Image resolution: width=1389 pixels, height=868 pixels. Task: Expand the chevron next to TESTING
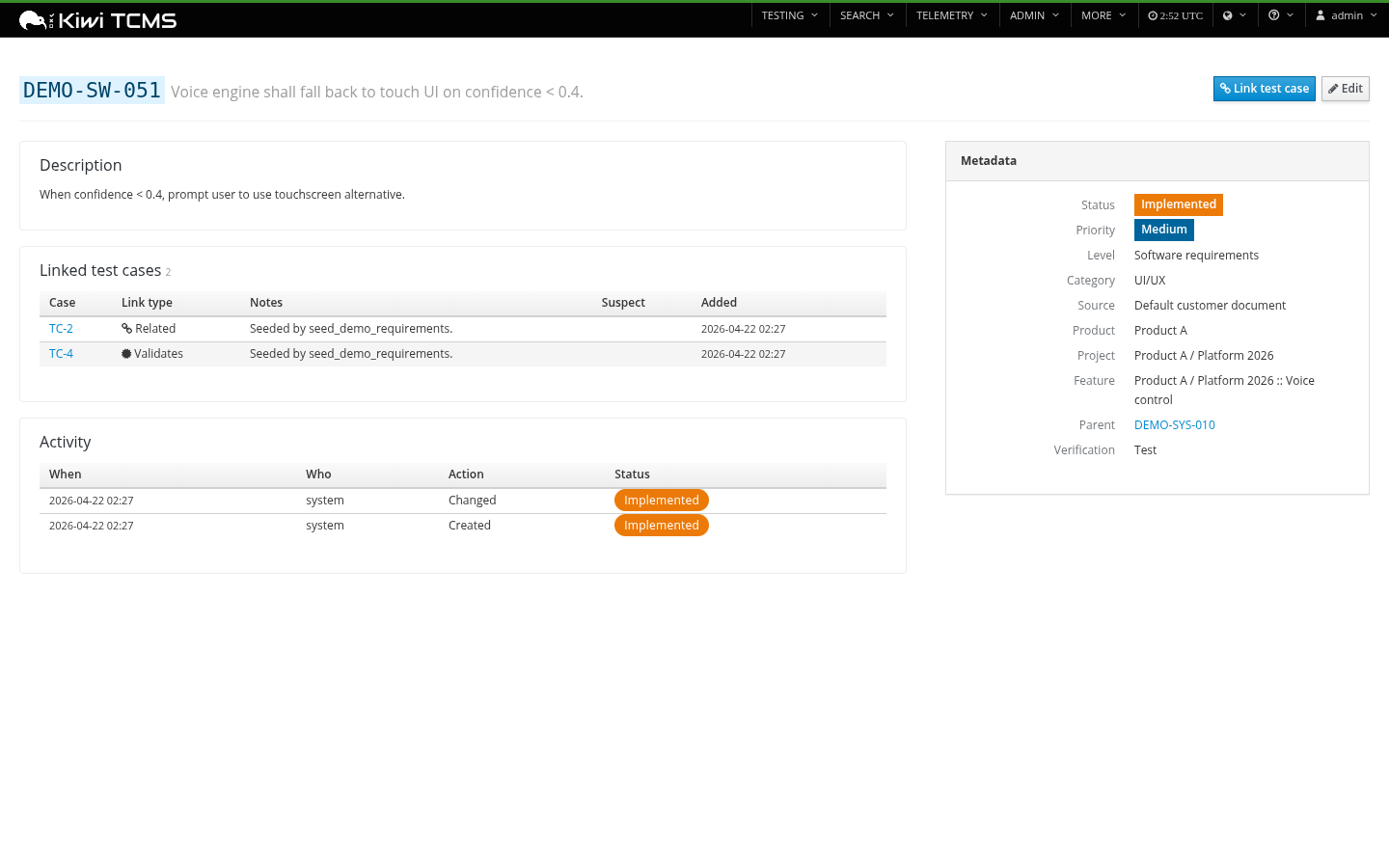click(x=814, y=15)
